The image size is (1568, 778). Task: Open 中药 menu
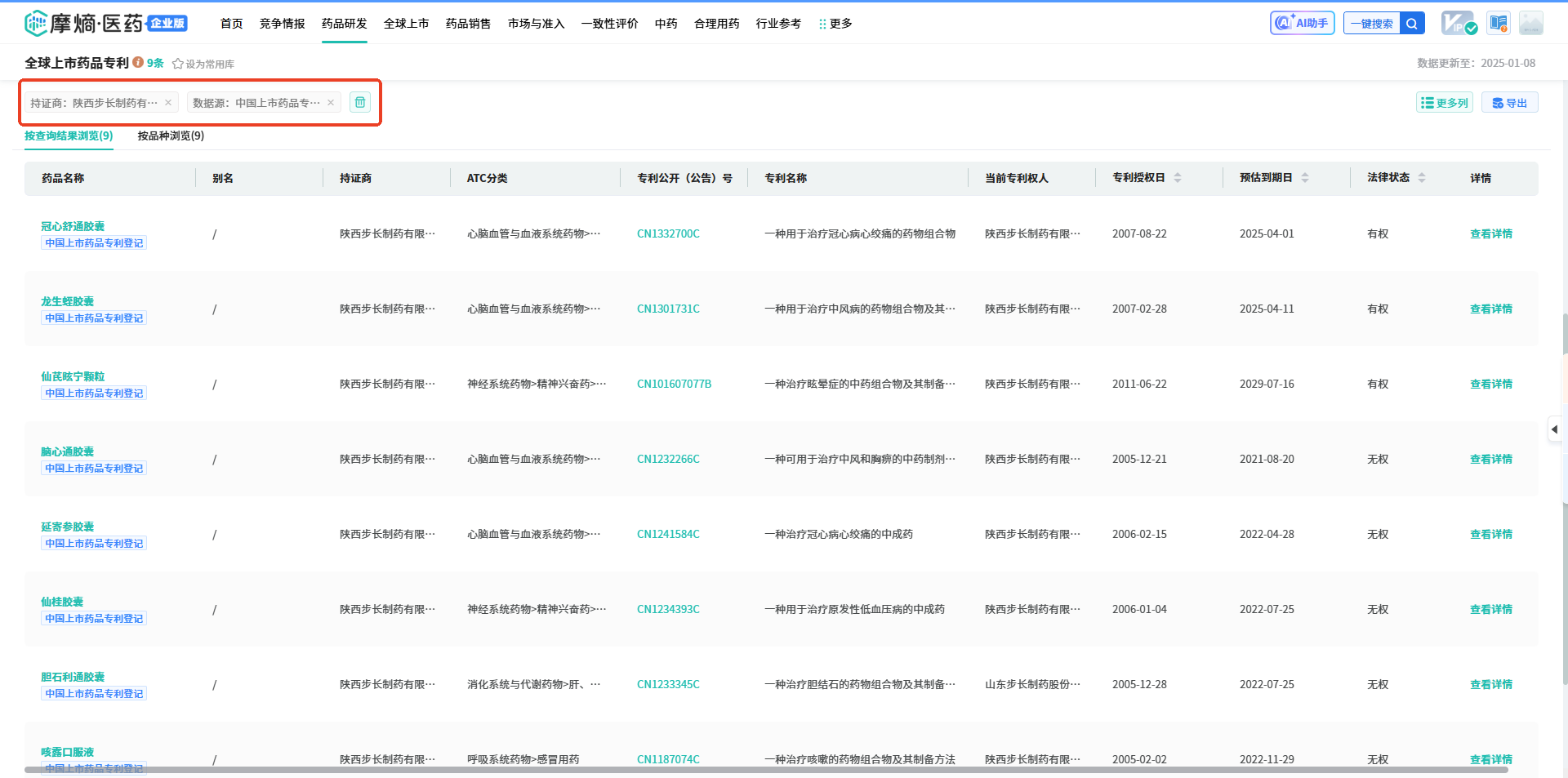(666, 24)
